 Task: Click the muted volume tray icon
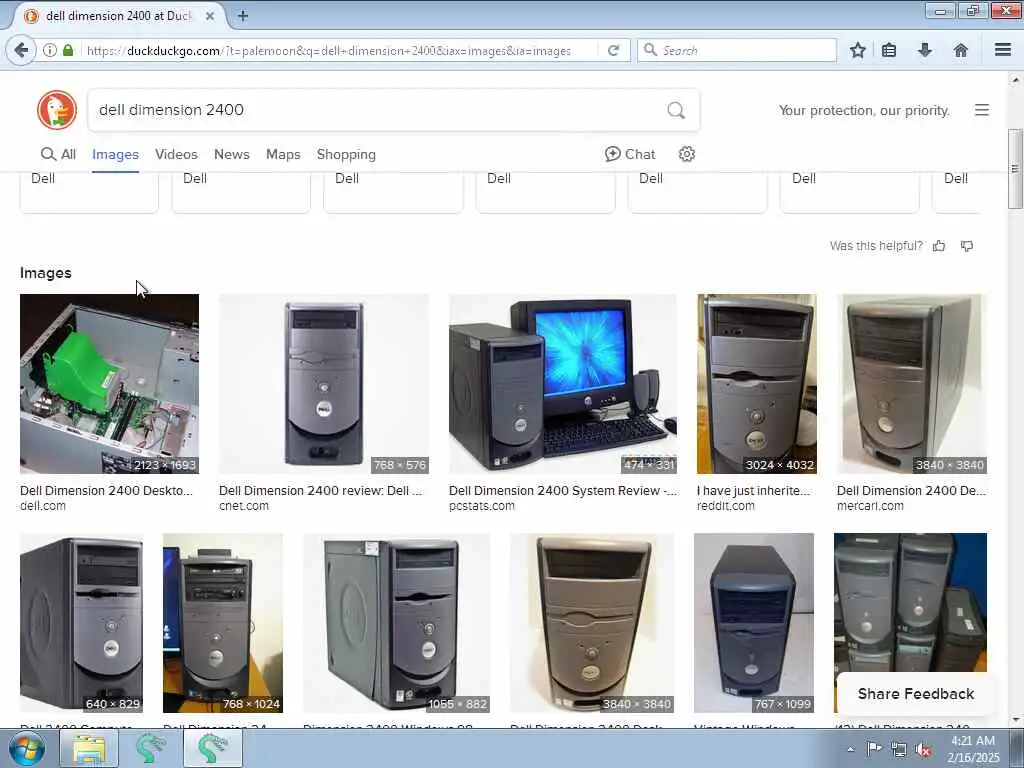click(923, 750)
